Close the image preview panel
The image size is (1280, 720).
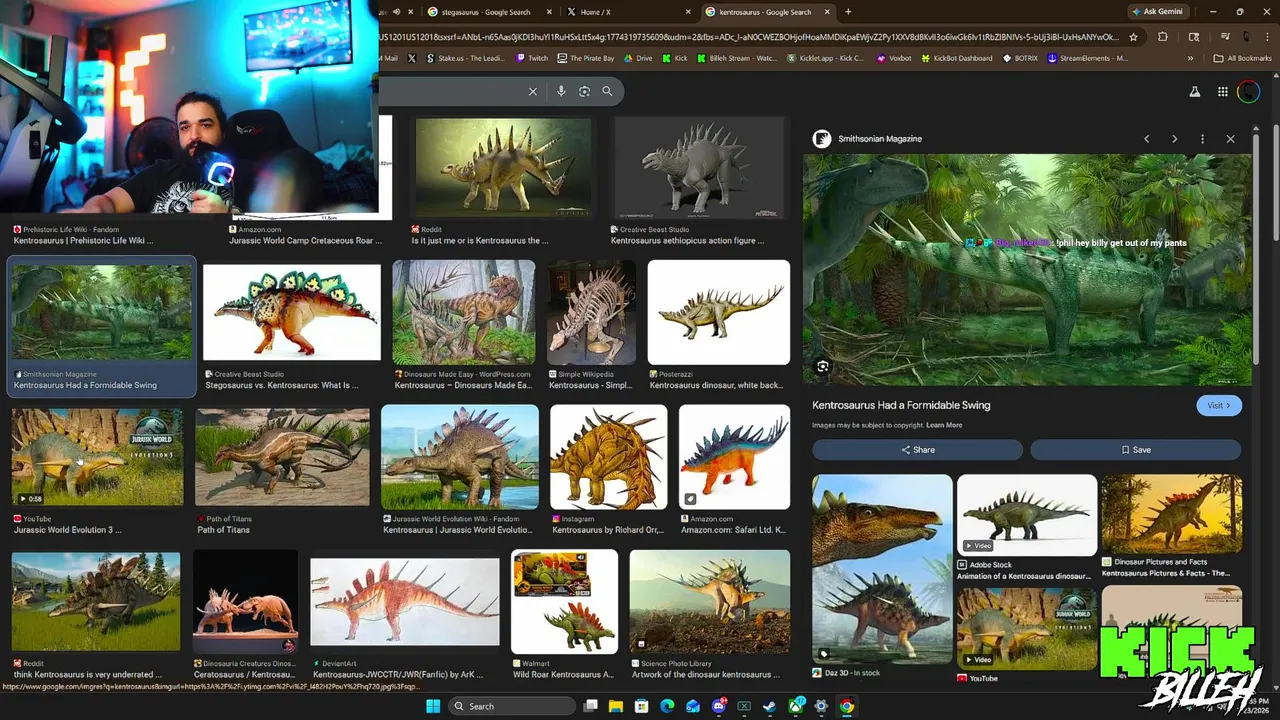(x=1230, y=139)
